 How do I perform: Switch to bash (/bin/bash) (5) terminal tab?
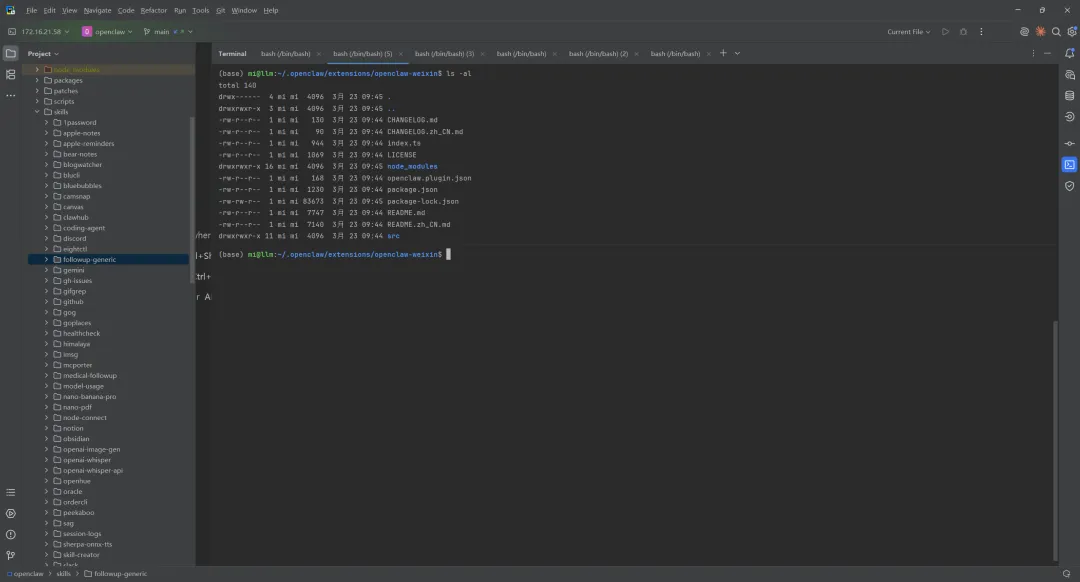pos(362,53)
